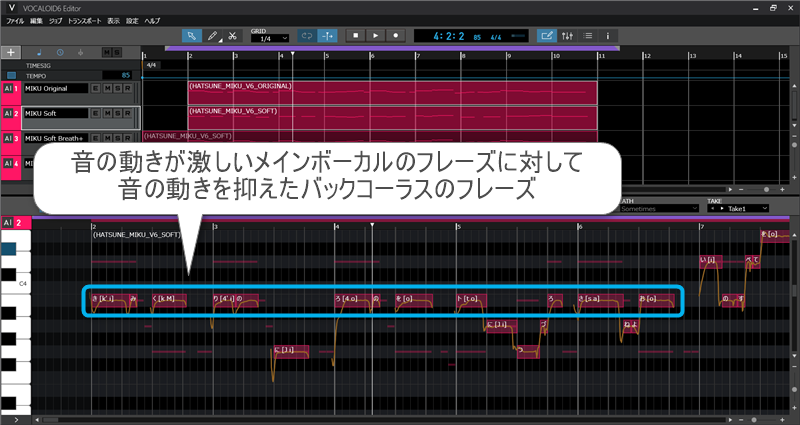Toggle the diamond marker icon in track header
The width and height of the screenshot is (800, 425).
pos(80,53)
